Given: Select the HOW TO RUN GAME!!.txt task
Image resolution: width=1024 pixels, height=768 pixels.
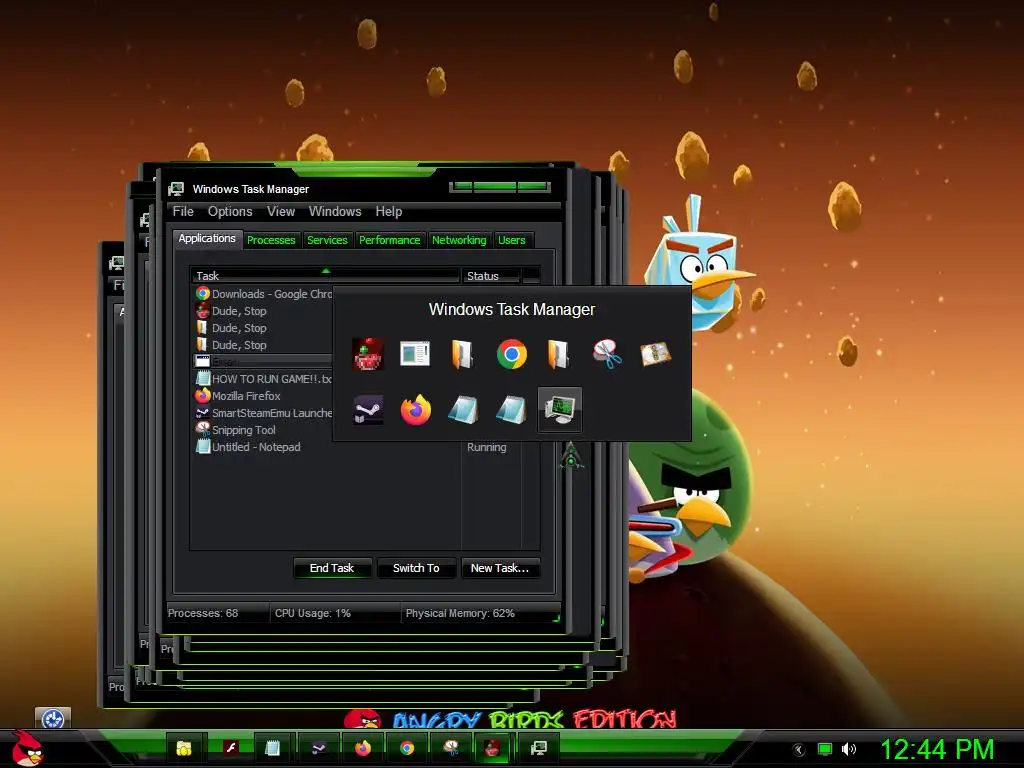Looking at the screenshot, I should [x=264, y=379].
